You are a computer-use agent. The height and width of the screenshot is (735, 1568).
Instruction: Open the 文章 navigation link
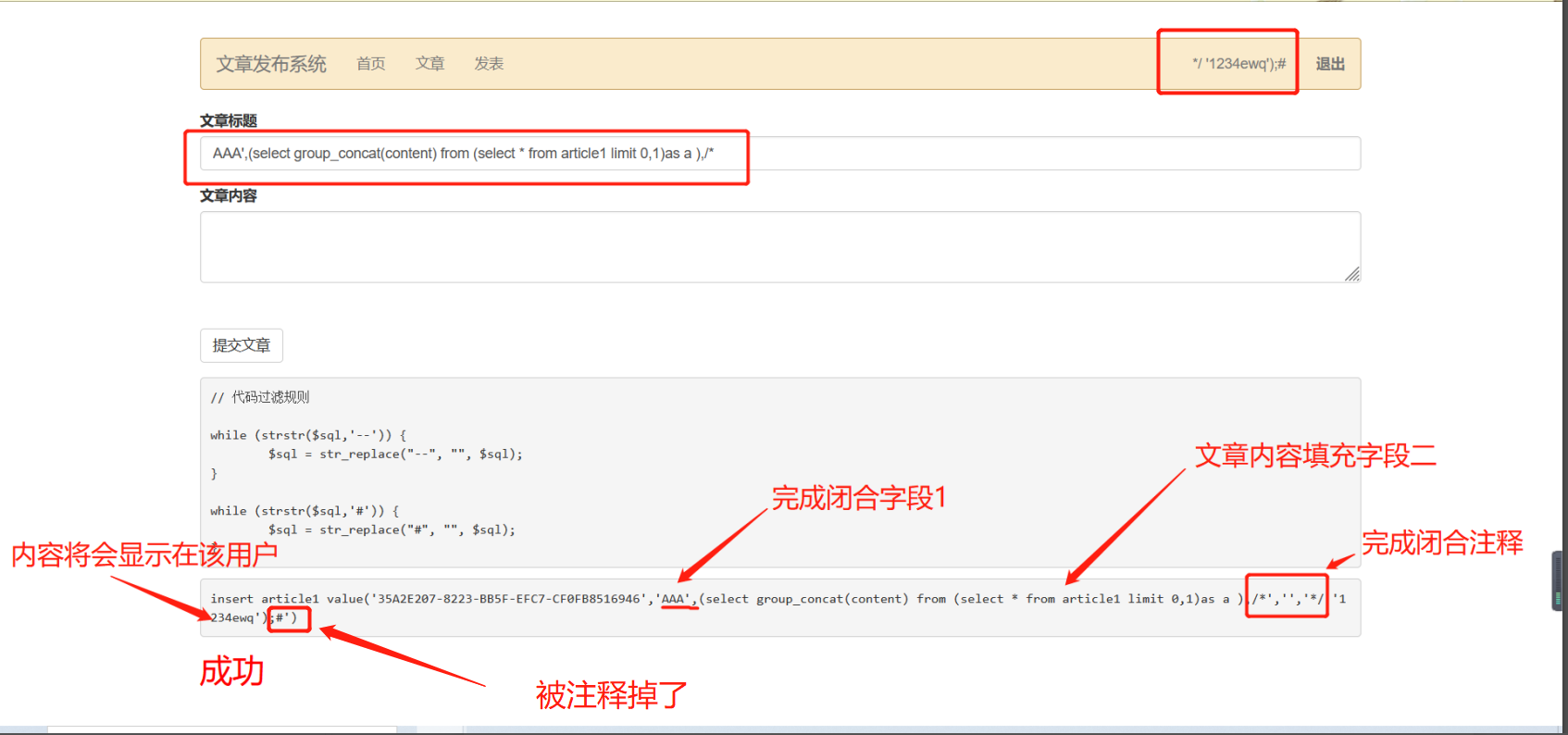pos(429,64)
